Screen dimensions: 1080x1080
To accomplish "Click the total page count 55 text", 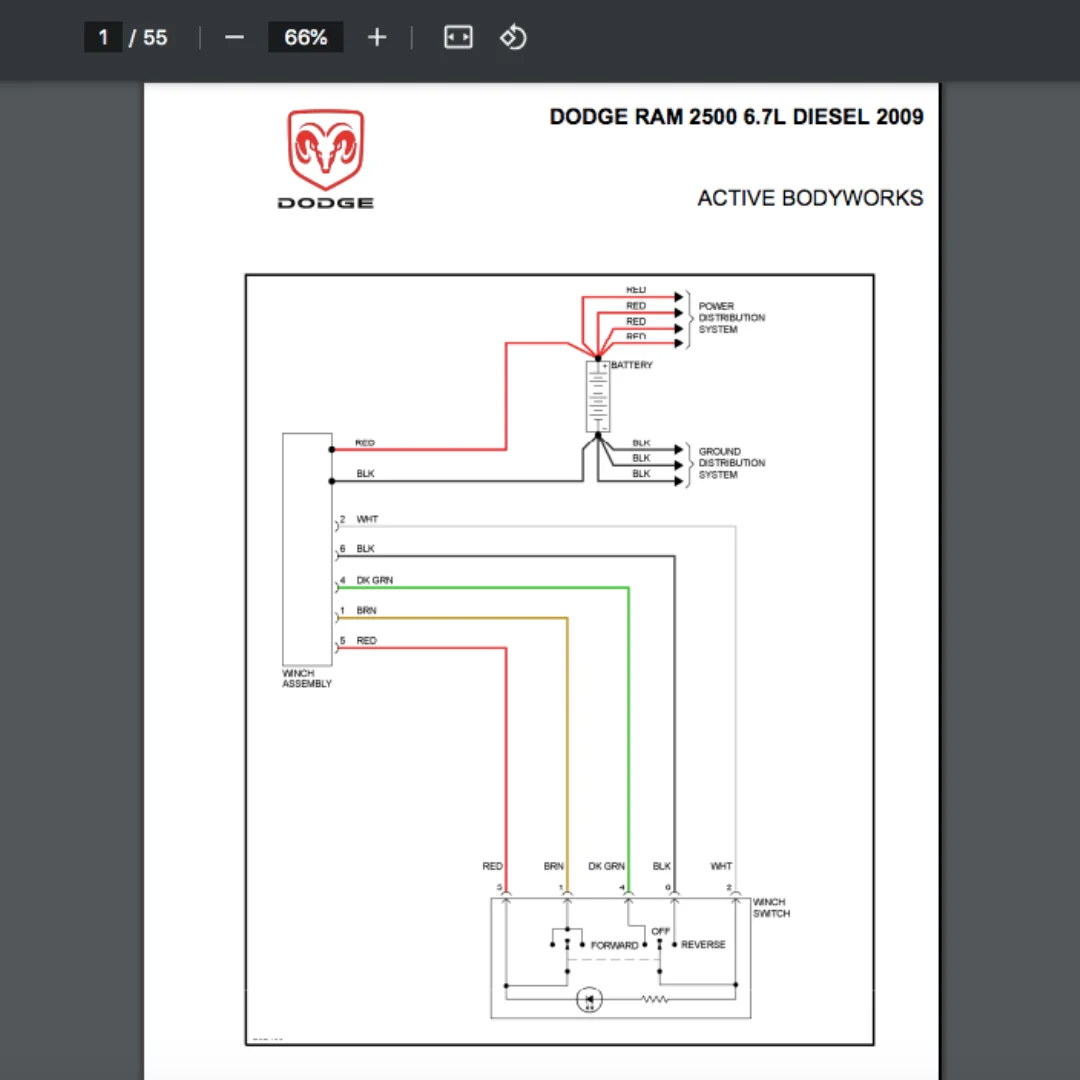I will (x=155, y=37).
